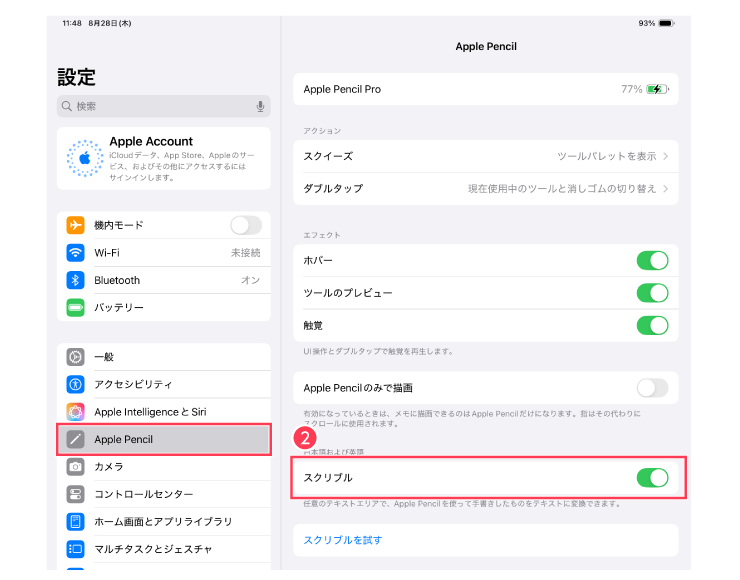The height and width of the screenshot is (580, 740).
Task: Tap the Apple Pencil sidebar icon
Action: click(x=76, y=439)
